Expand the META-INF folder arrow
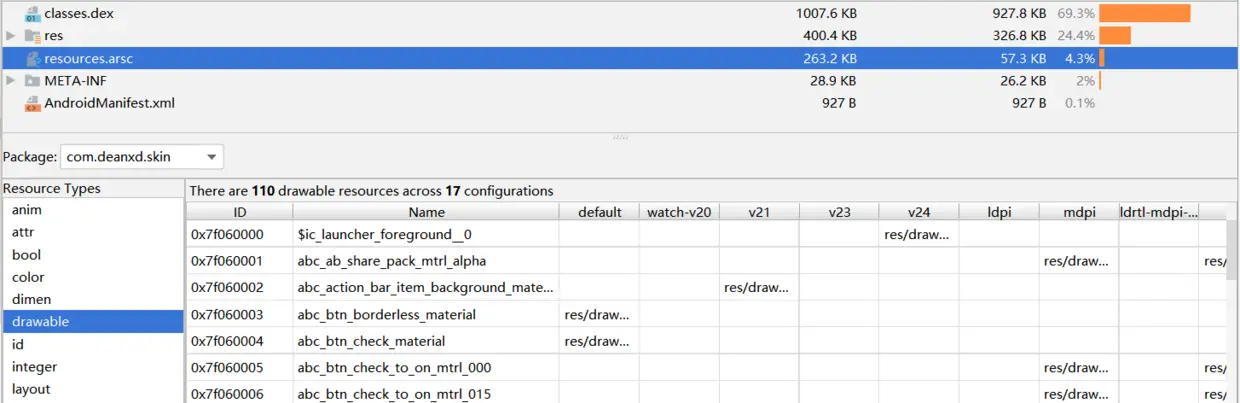This screenshot has height=403, width=1240. 10,81
